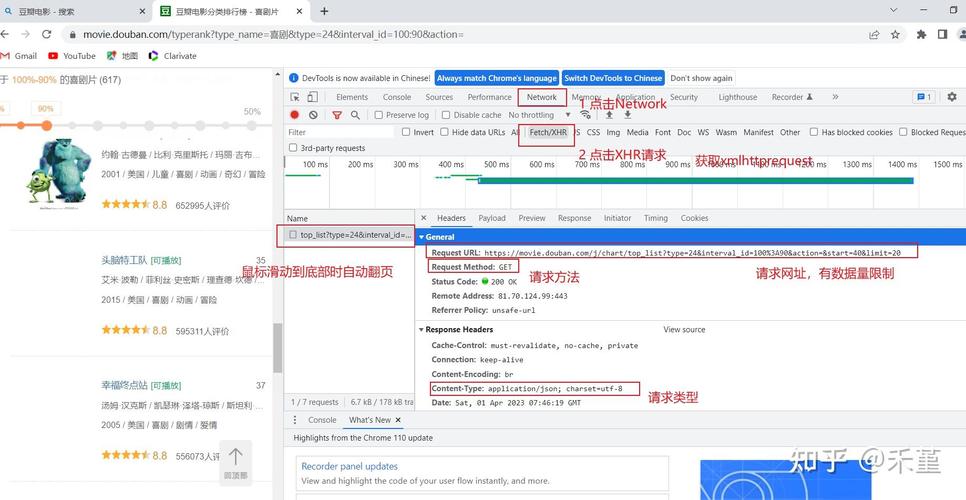Filter requests by Manifest type
The height and width of the screenshot is (500, 966).
pyautogui.click(x=758, y=132)
